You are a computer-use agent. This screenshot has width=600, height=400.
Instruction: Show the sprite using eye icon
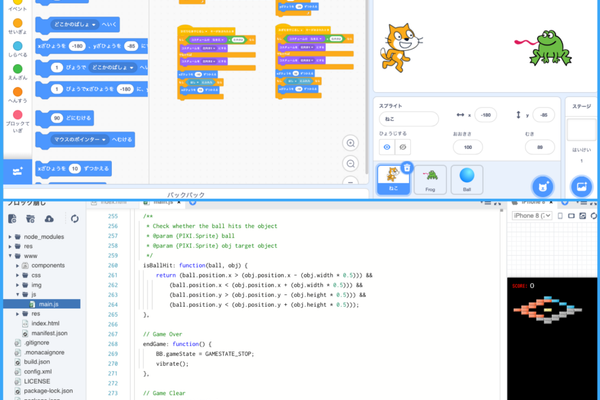click(x=387, y=147)
